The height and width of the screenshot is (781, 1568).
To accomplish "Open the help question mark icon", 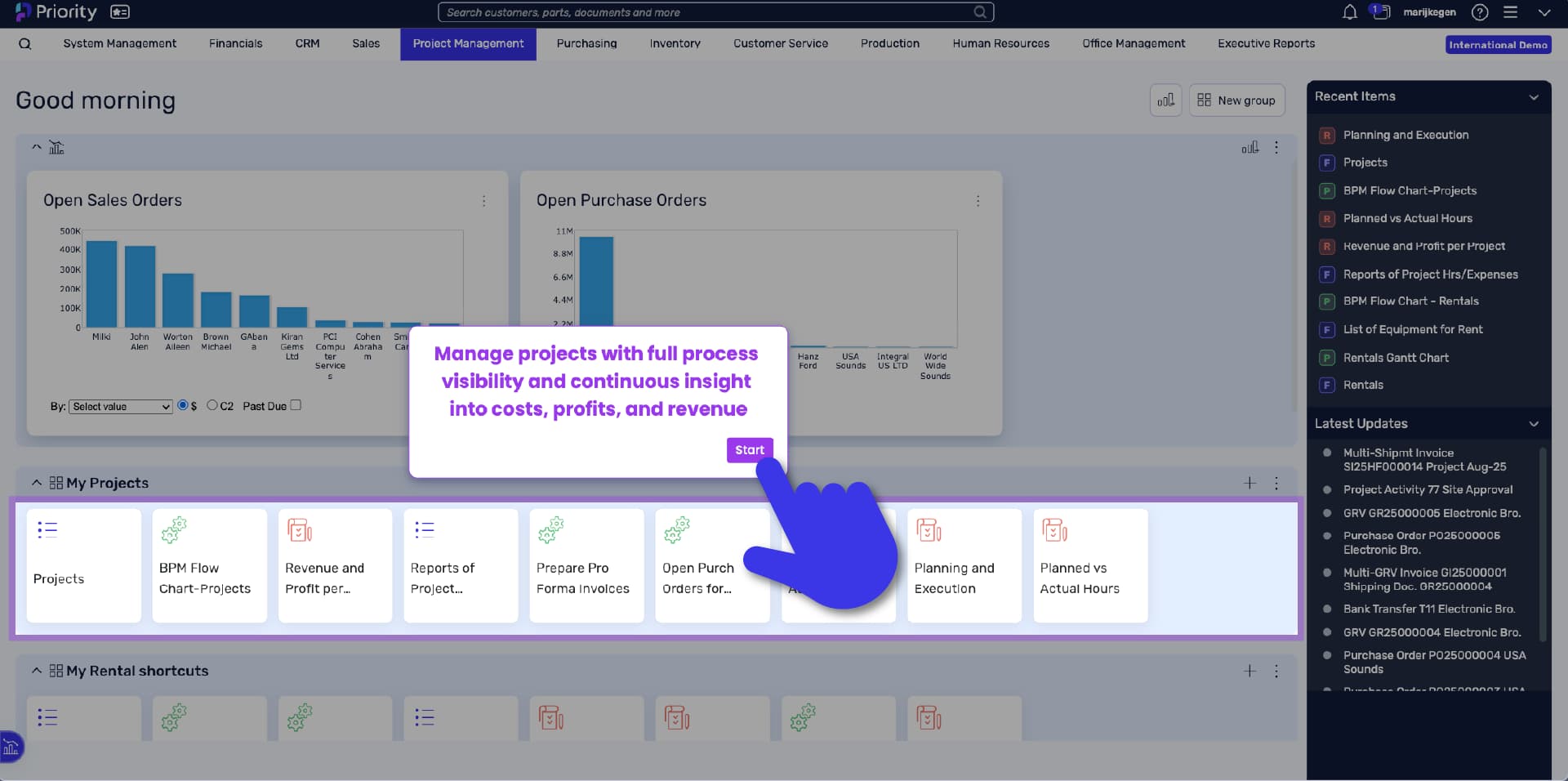I will 1479,12.
